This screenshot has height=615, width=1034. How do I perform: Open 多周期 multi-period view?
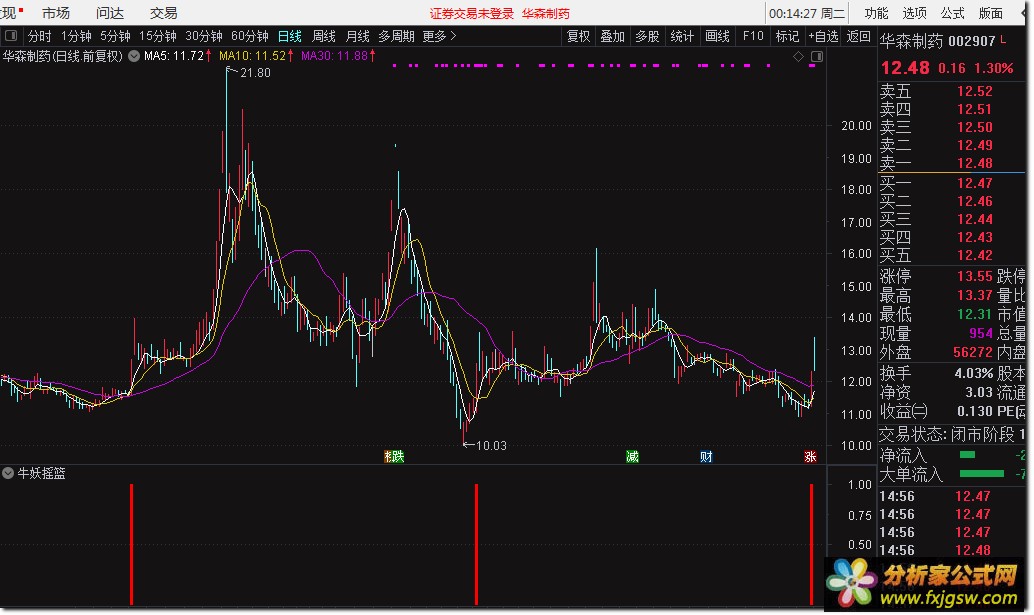(x=396, y=36)
